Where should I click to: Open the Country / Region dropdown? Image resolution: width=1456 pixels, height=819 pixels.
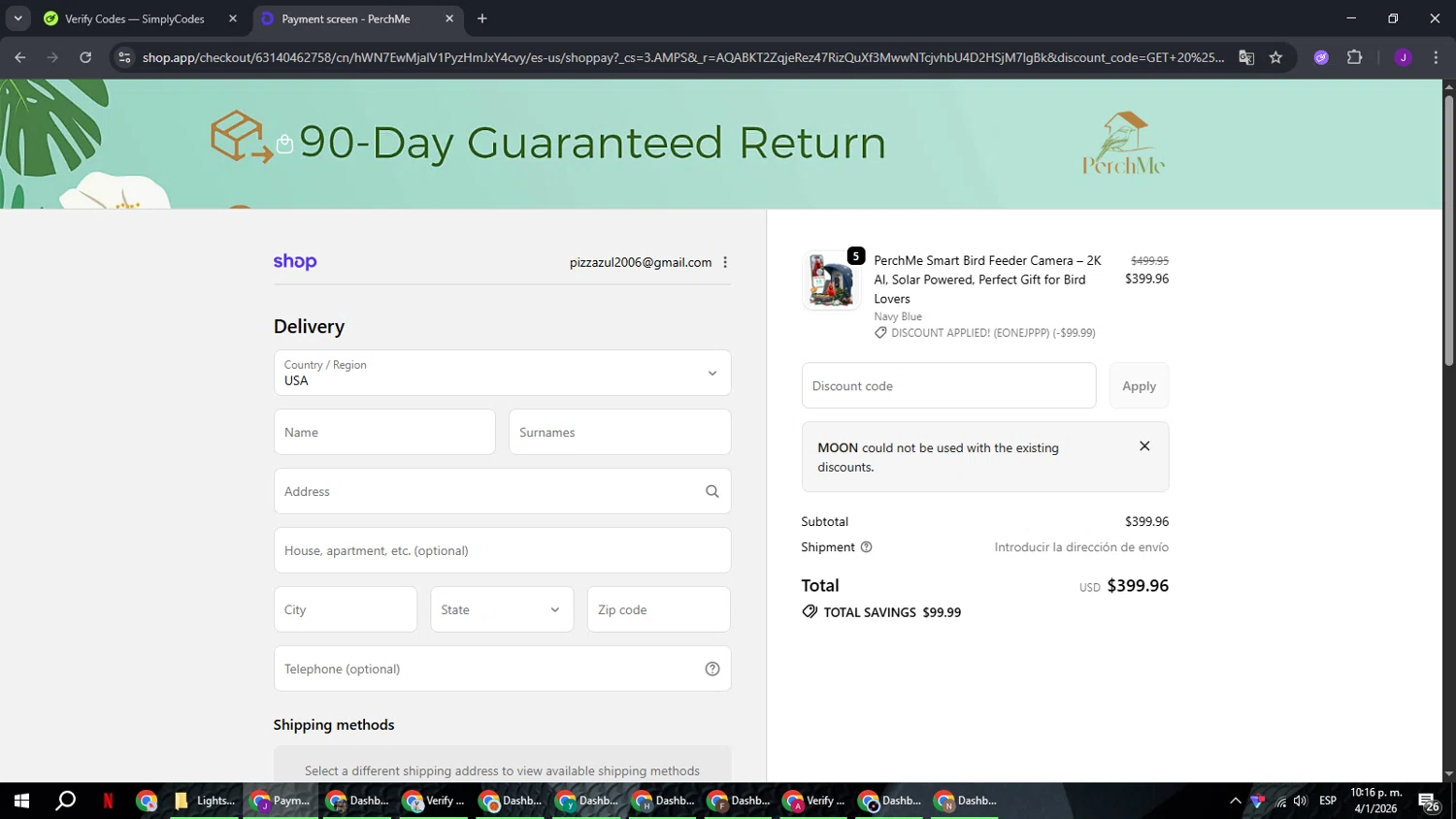click(x=502, y=373)
